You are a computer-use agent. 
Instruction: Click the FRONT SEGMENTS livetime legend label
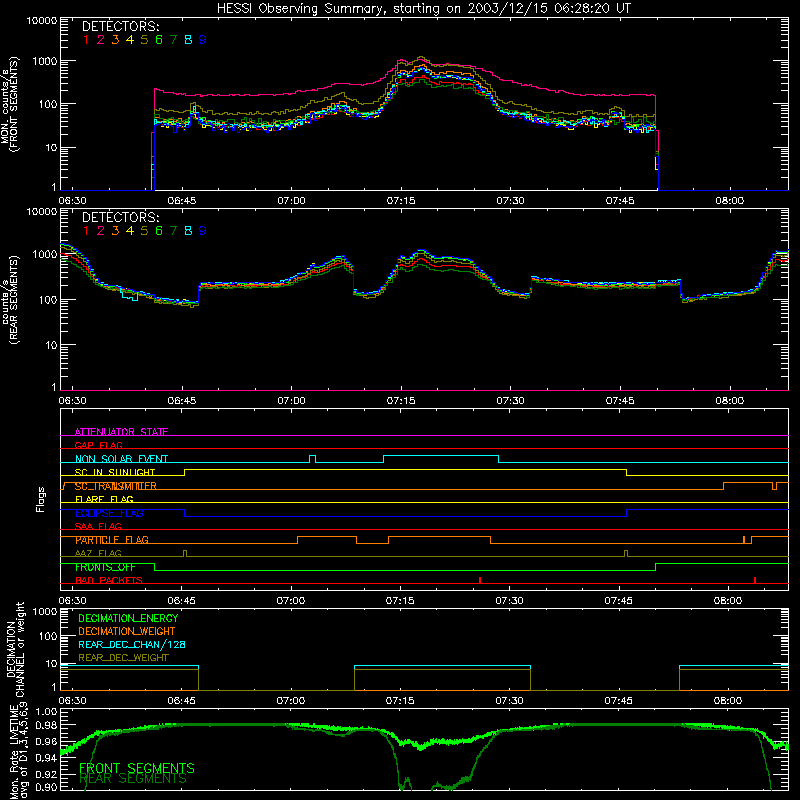pyautogui.click(x=137, y=768)
